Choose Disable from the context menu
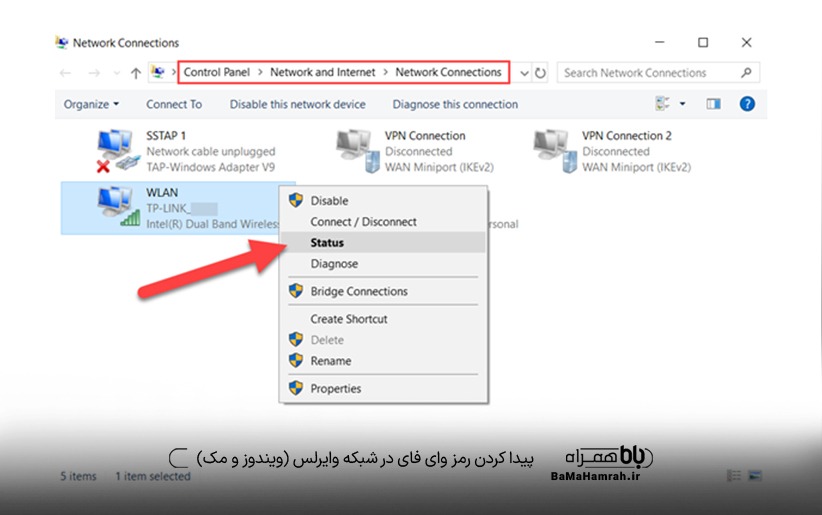 point(383,201)
